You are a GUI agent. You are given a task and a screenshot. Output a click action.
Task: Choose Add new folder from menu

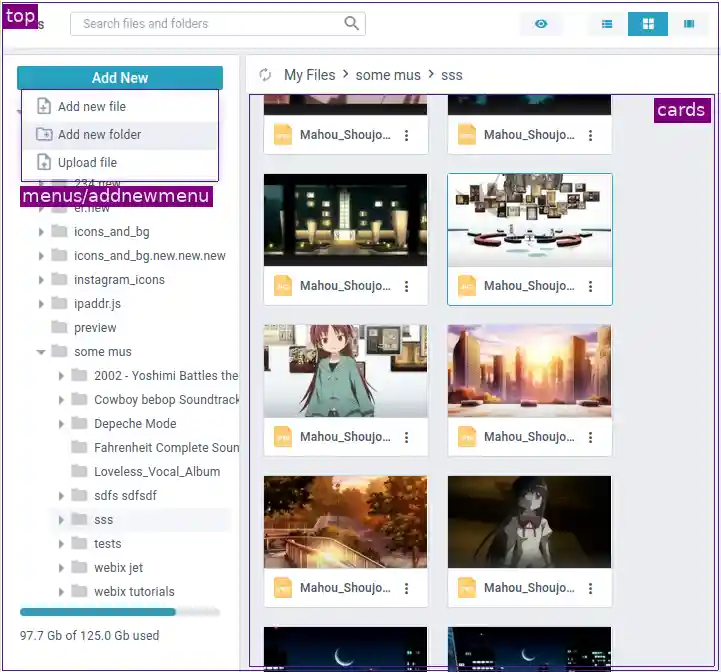pos(120,135)
